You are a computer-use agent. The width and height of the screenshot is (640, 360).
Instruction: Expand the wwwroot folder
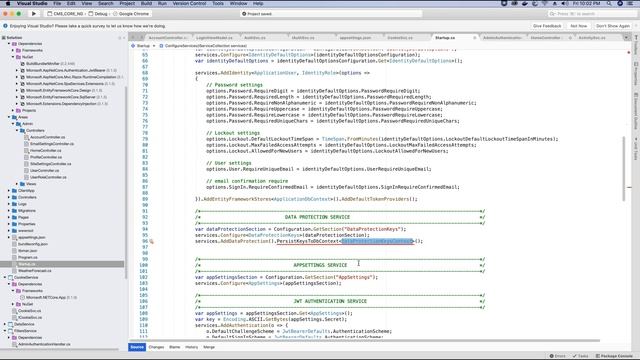point(9,231)
